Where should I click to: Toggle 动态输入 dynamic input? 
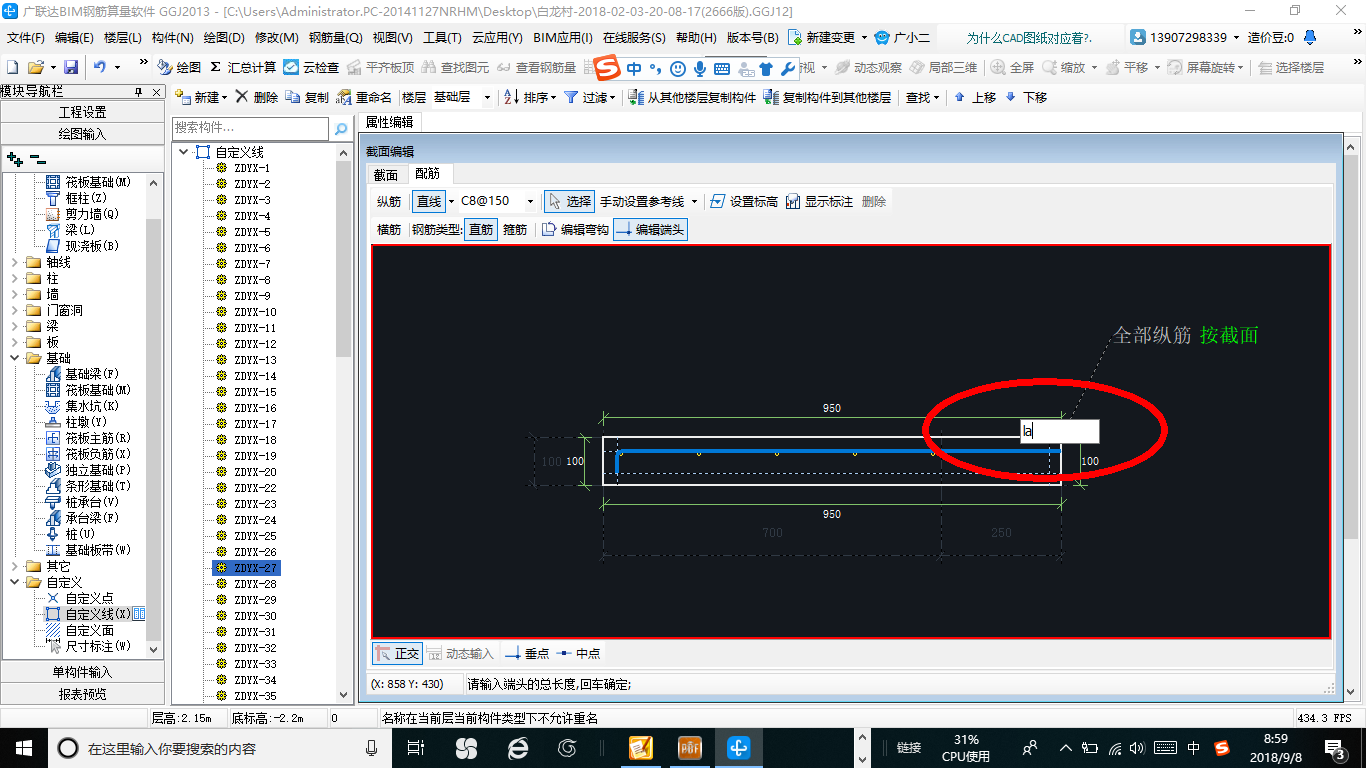pyautogui.click(x=461, y=653)
